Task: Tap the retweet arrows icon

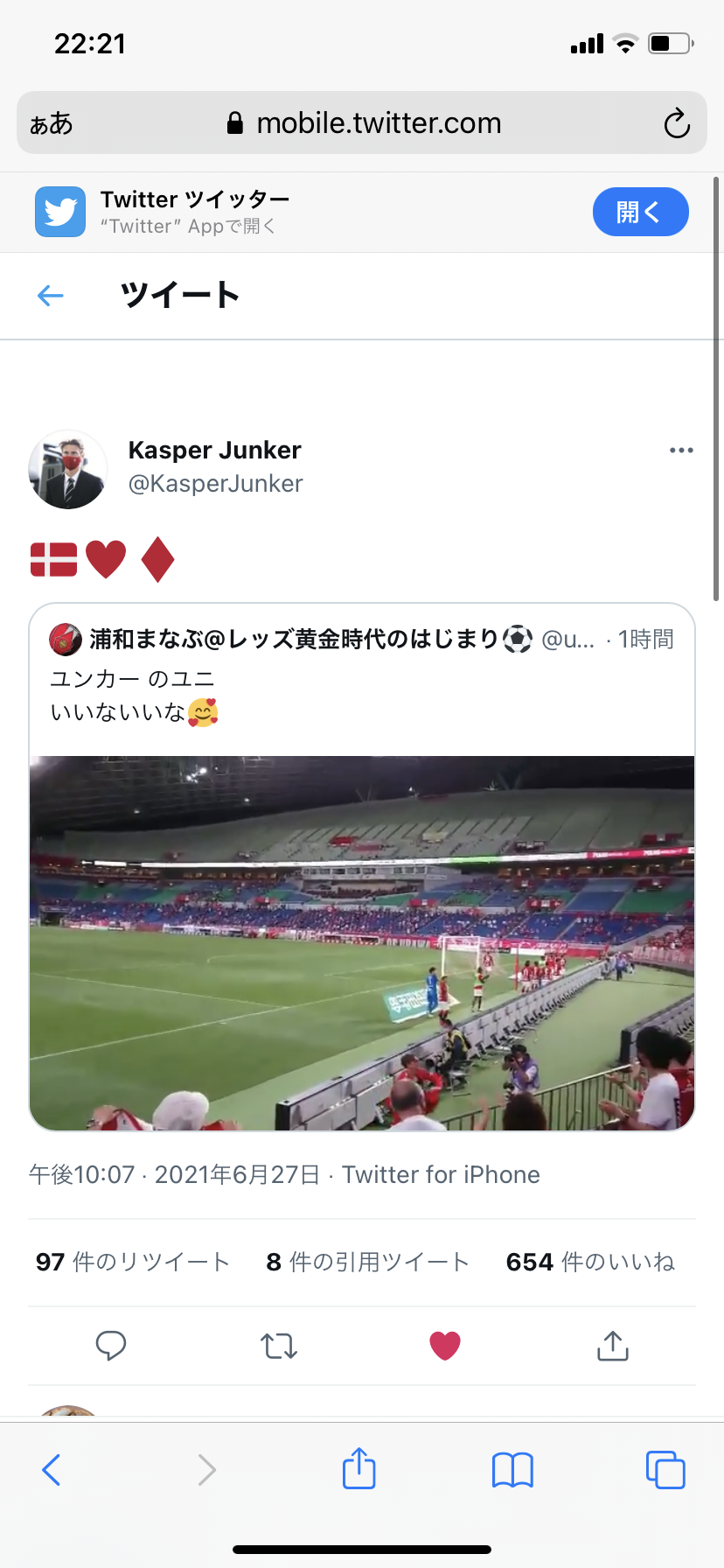Action: (279, 1346)
